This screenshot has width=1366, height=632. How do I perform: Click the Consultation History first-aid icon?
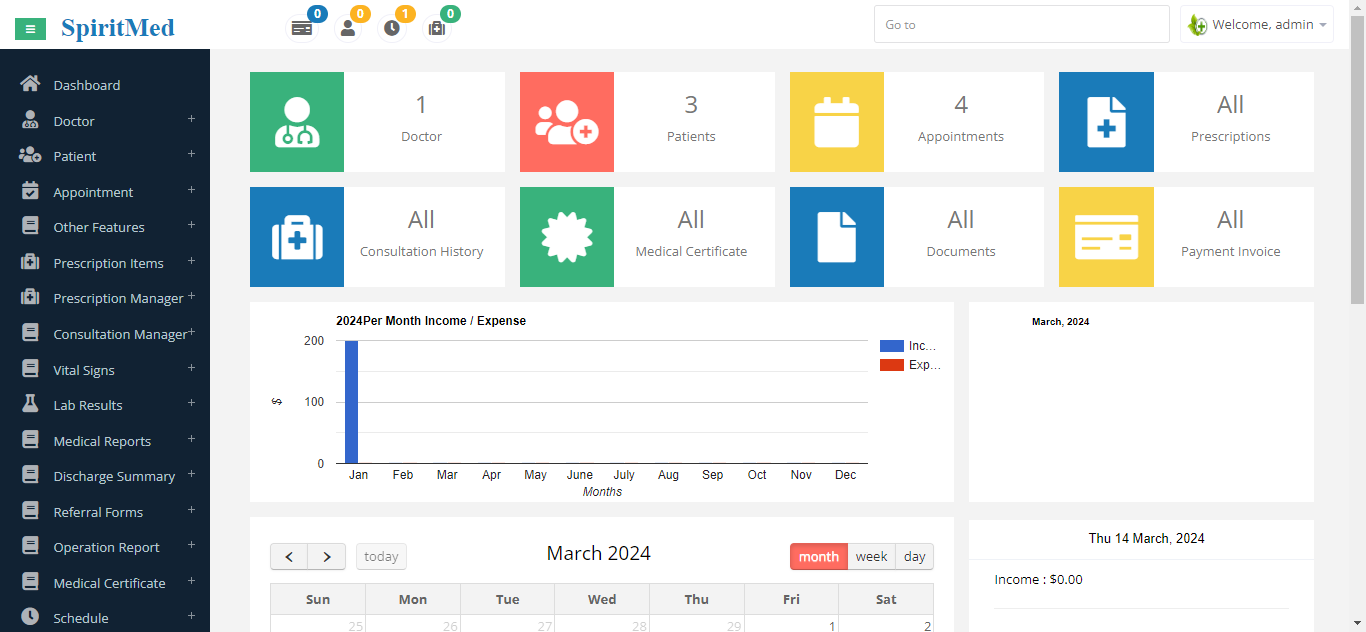click(297, 237)
